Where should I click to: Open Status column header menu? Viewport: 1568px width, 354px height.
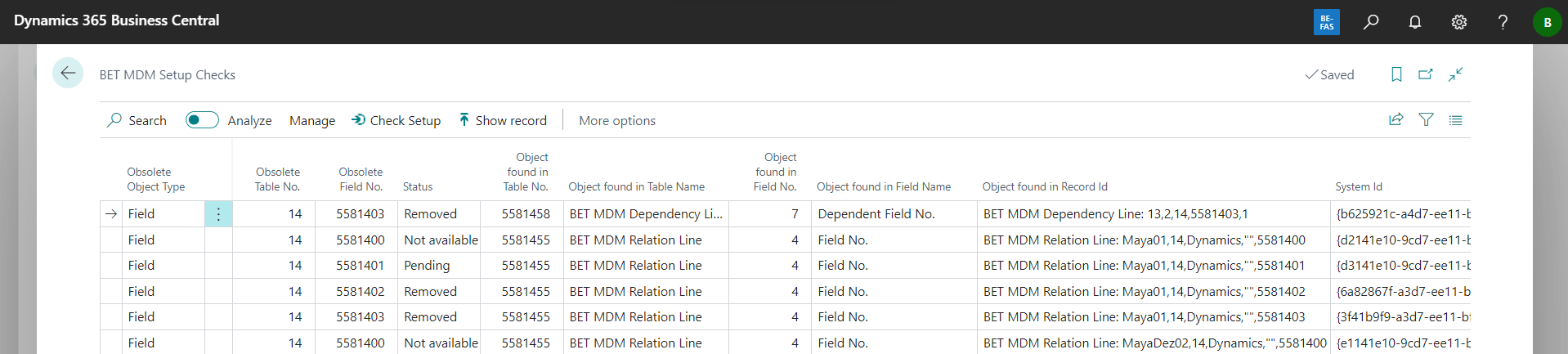pos(418,186)
